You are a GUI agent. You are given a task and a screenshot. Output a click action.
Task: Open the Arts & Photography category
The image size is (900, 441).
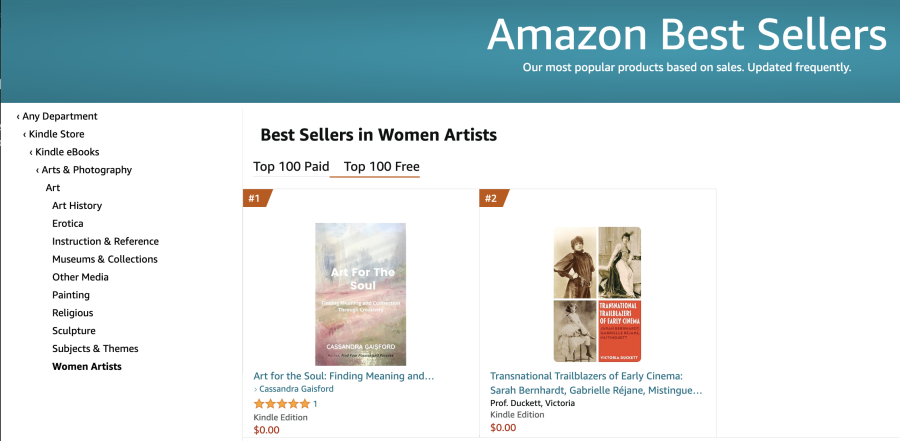point(86,170)
